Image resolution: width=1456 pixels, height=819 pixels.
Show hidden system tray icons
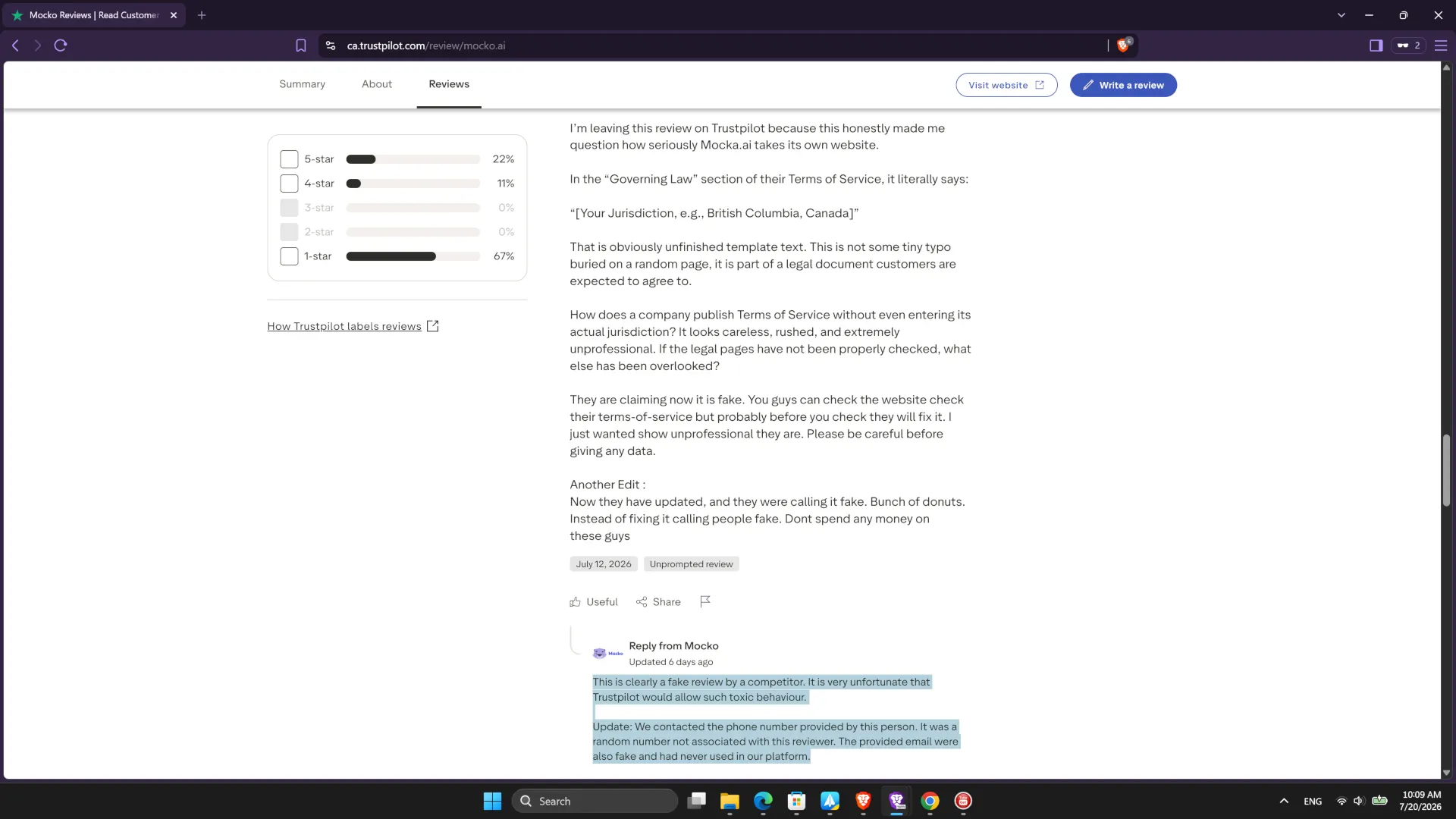point(1284,801)
